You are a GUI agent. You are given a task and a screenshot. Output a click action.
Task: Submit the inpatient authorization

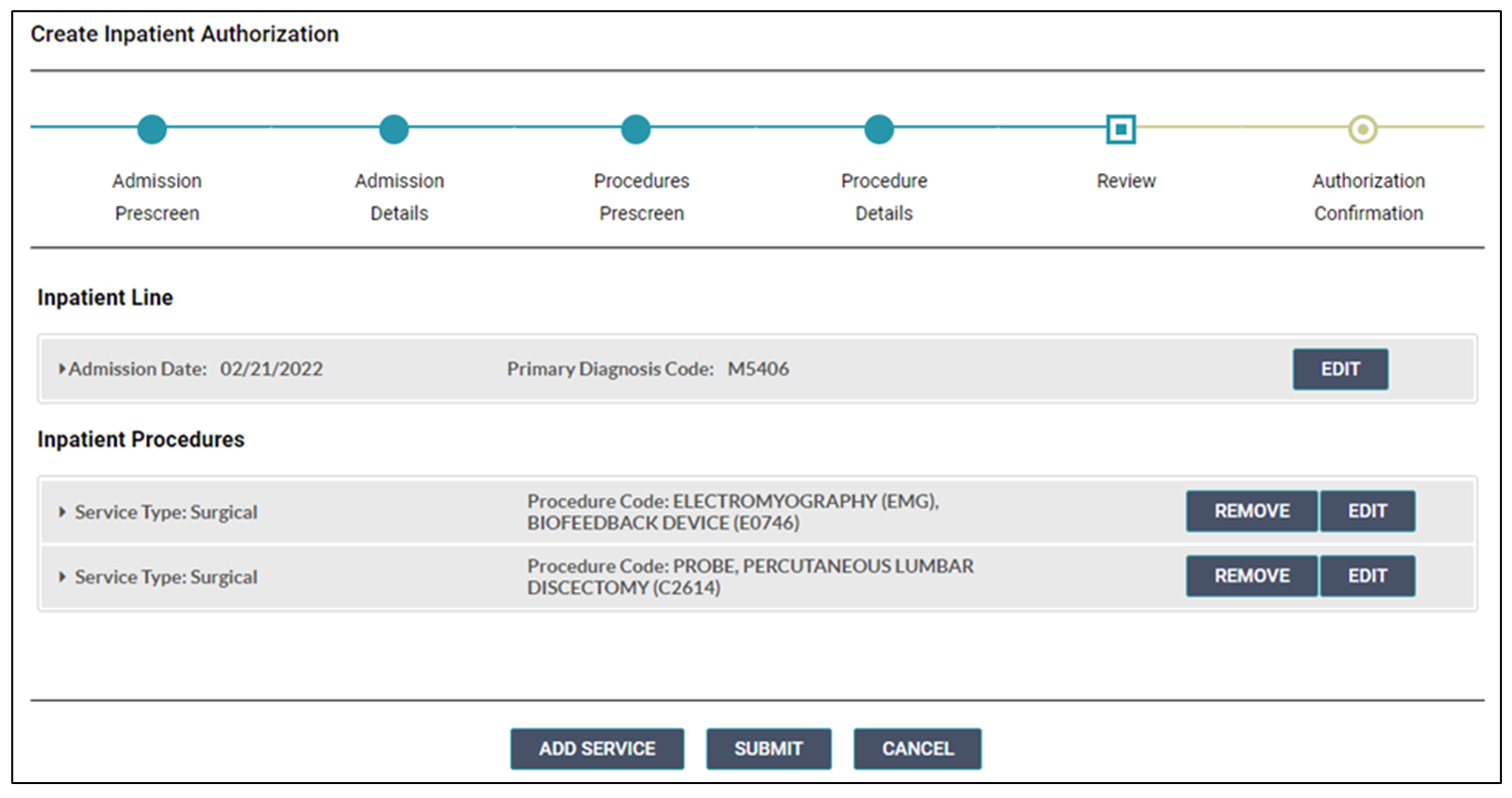(x=768, y=749)
